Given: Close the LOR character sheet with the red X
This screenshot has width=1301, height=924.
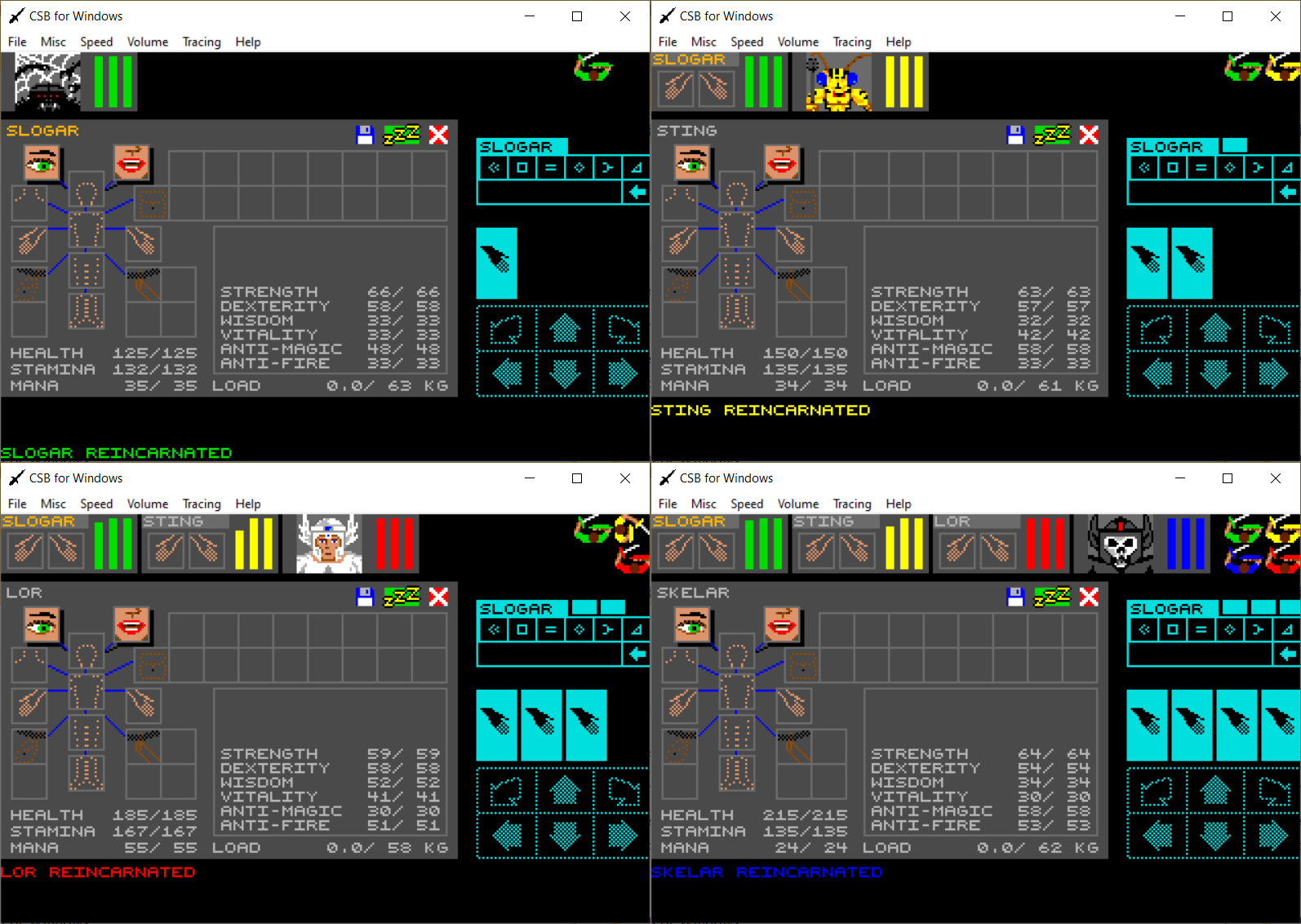Looking at the screenshot, I should pos(438,597).
